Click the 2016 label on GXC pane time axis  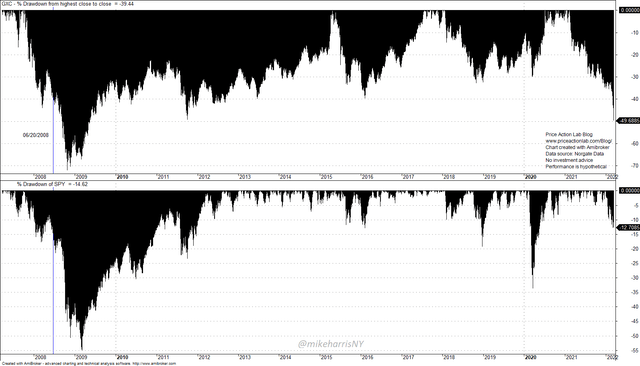click(x=367, y=177)
